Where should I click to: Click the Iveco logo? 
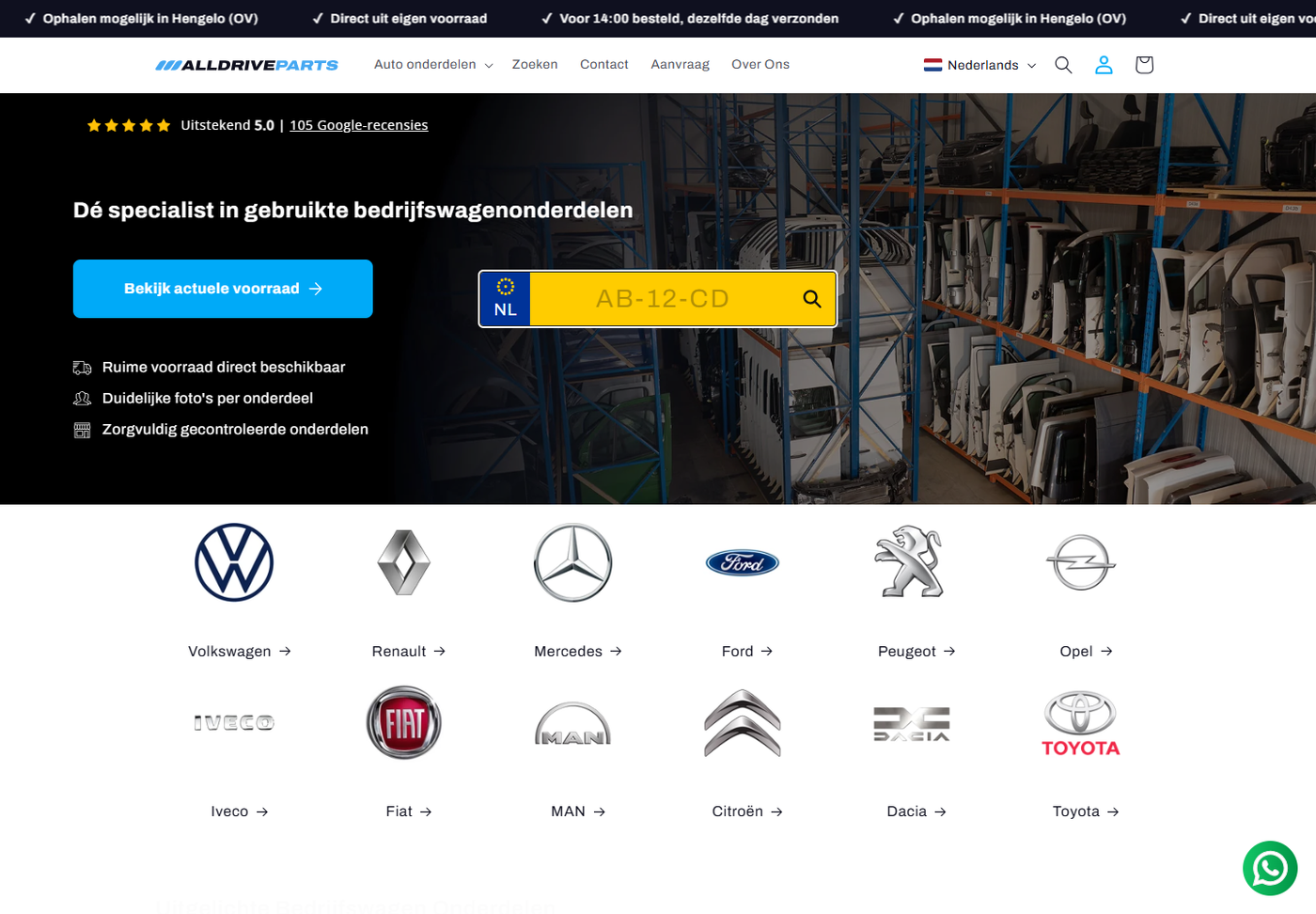(x=234, y=722)
